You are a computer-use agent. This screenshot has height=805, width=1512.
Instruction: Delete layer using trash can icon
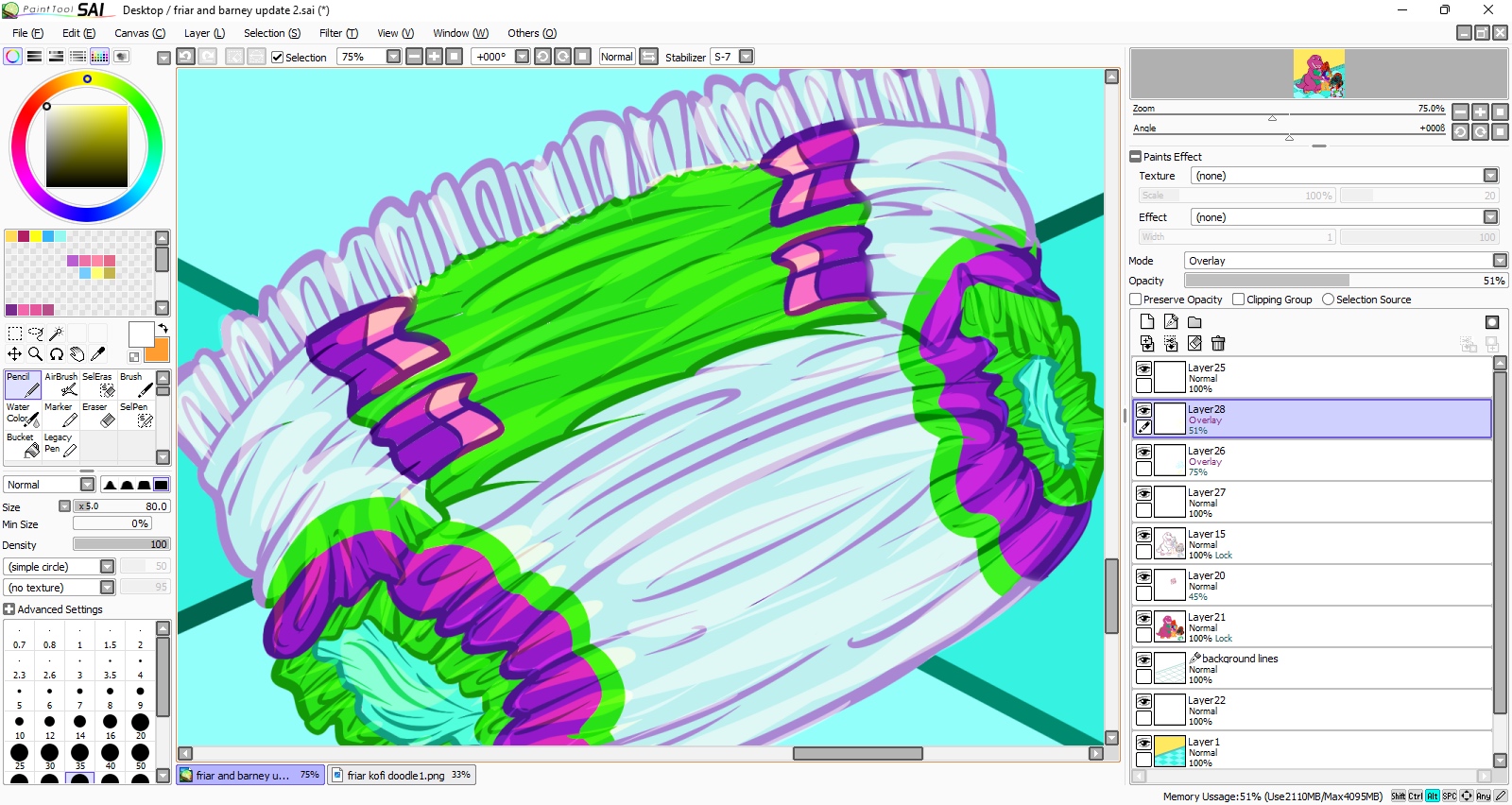point(1218,344)
